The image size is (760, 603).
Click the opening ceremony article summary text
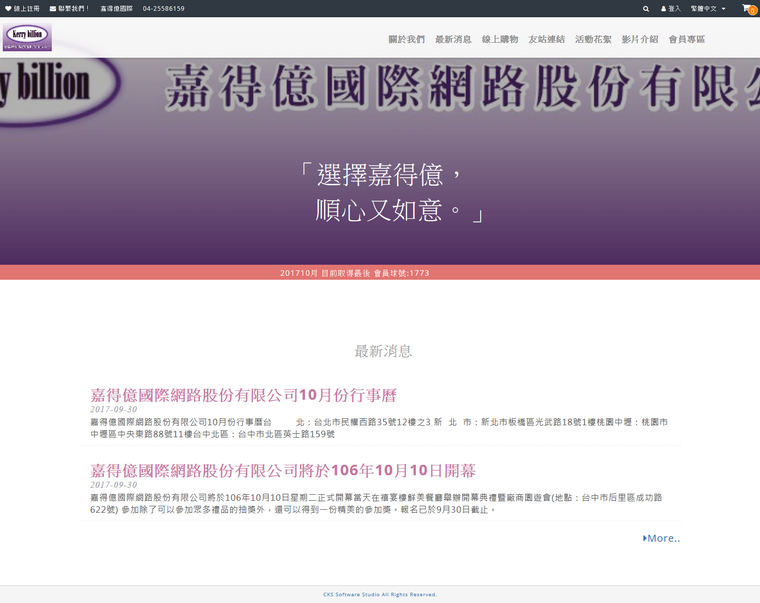(376, 504)
